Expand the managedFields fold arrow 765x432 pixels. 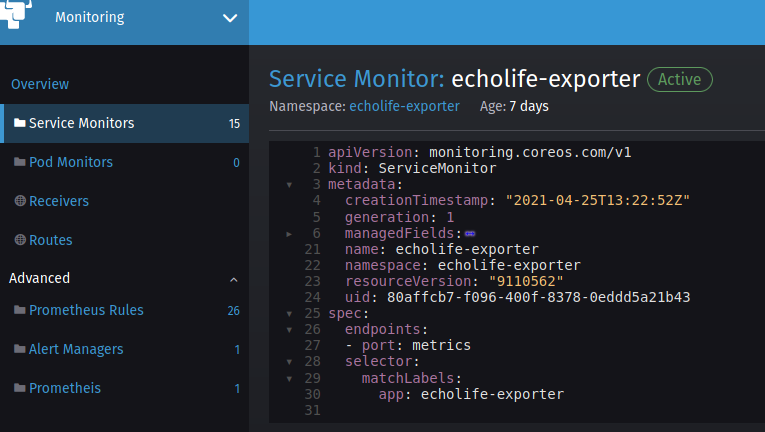point(289,234)
